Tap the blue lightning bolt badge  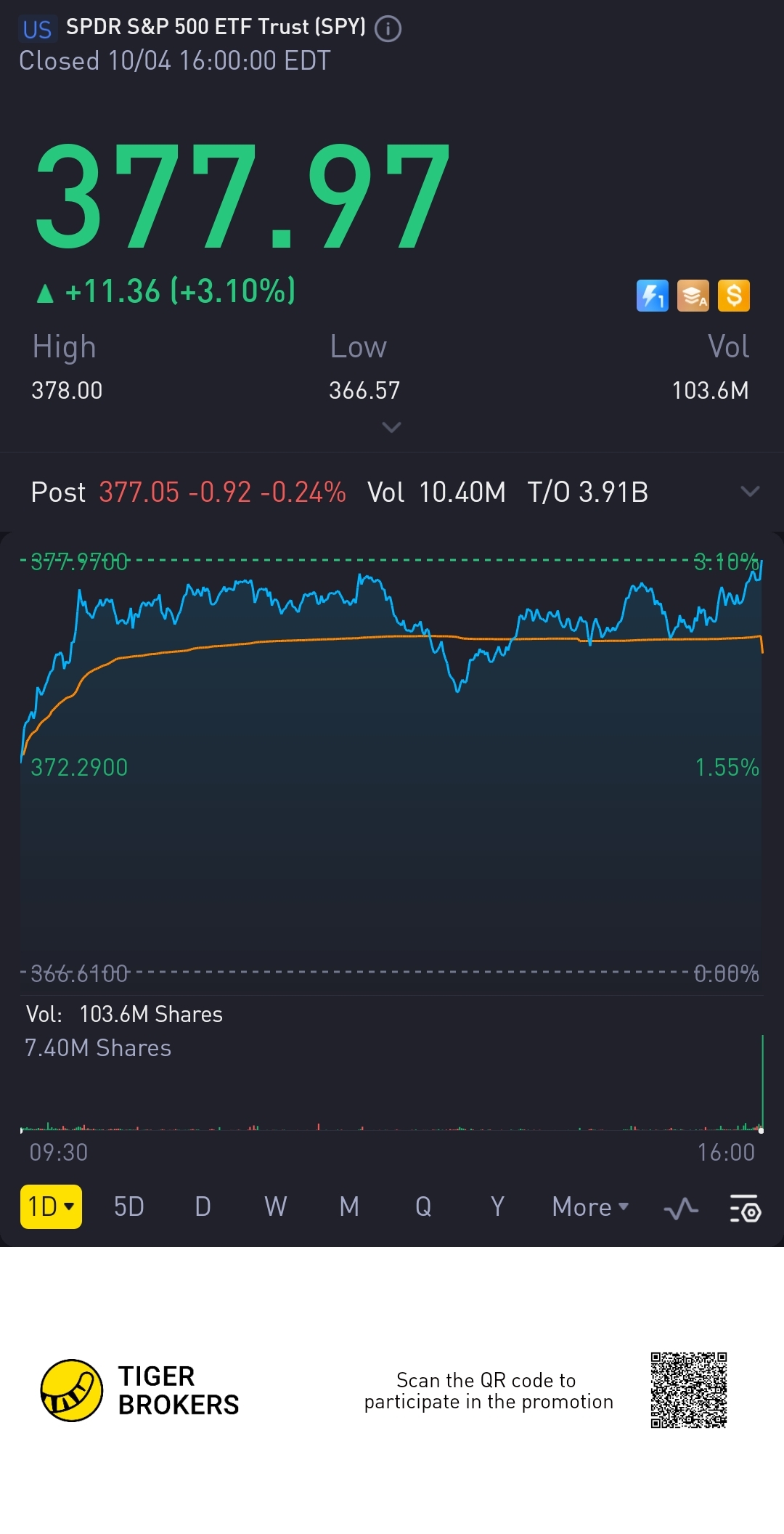(x=652, y=296)
